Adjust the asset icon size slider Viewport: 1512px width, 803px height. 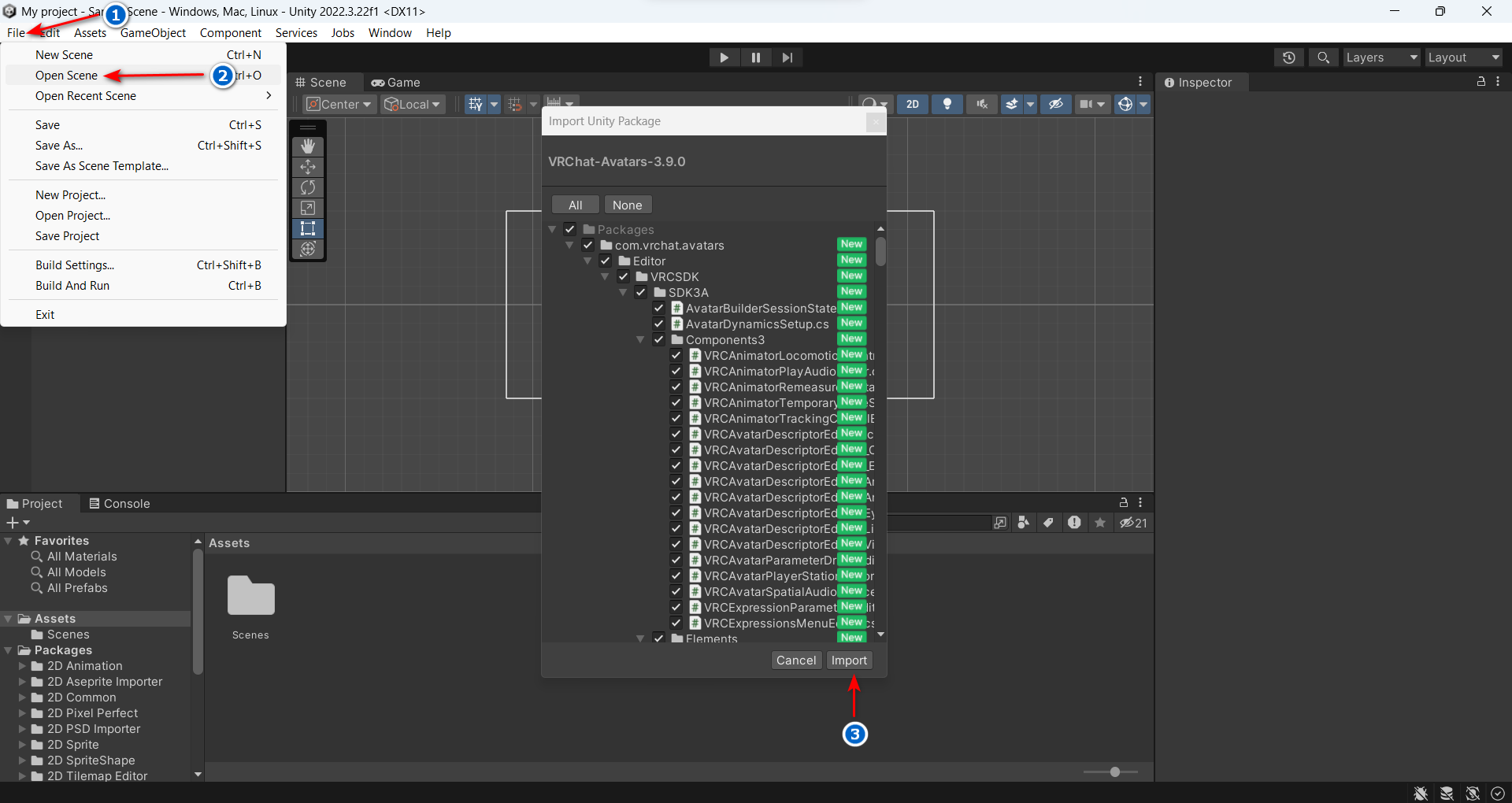(x=1114, y=772)
